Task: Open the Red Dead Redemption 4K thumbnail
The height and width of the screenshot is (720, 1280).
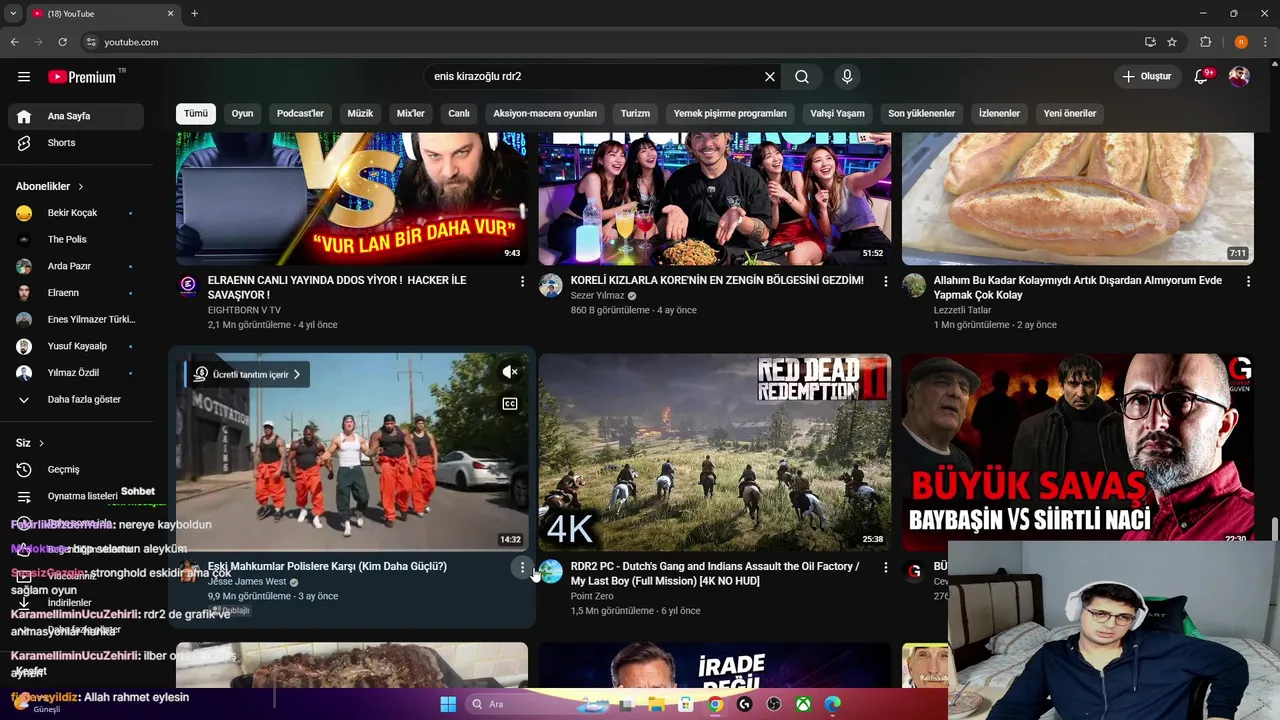Action: 715,452
